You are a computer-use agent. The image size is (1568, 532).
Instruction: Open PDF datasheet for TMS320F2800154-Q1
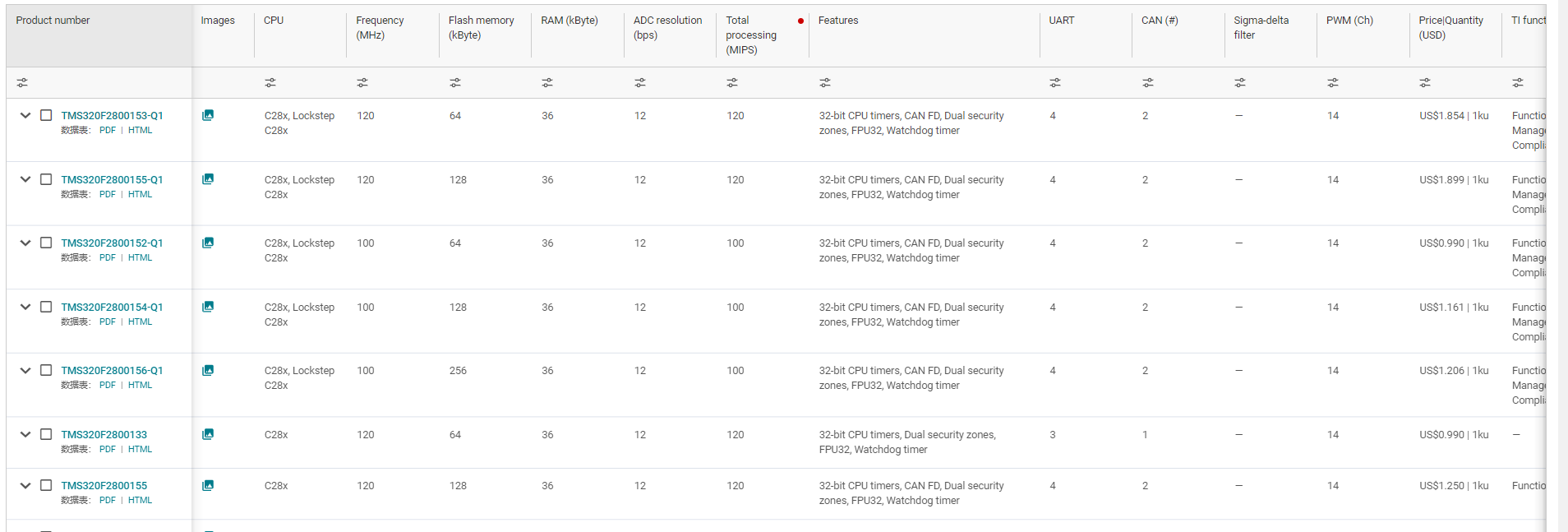click(108, 322)
